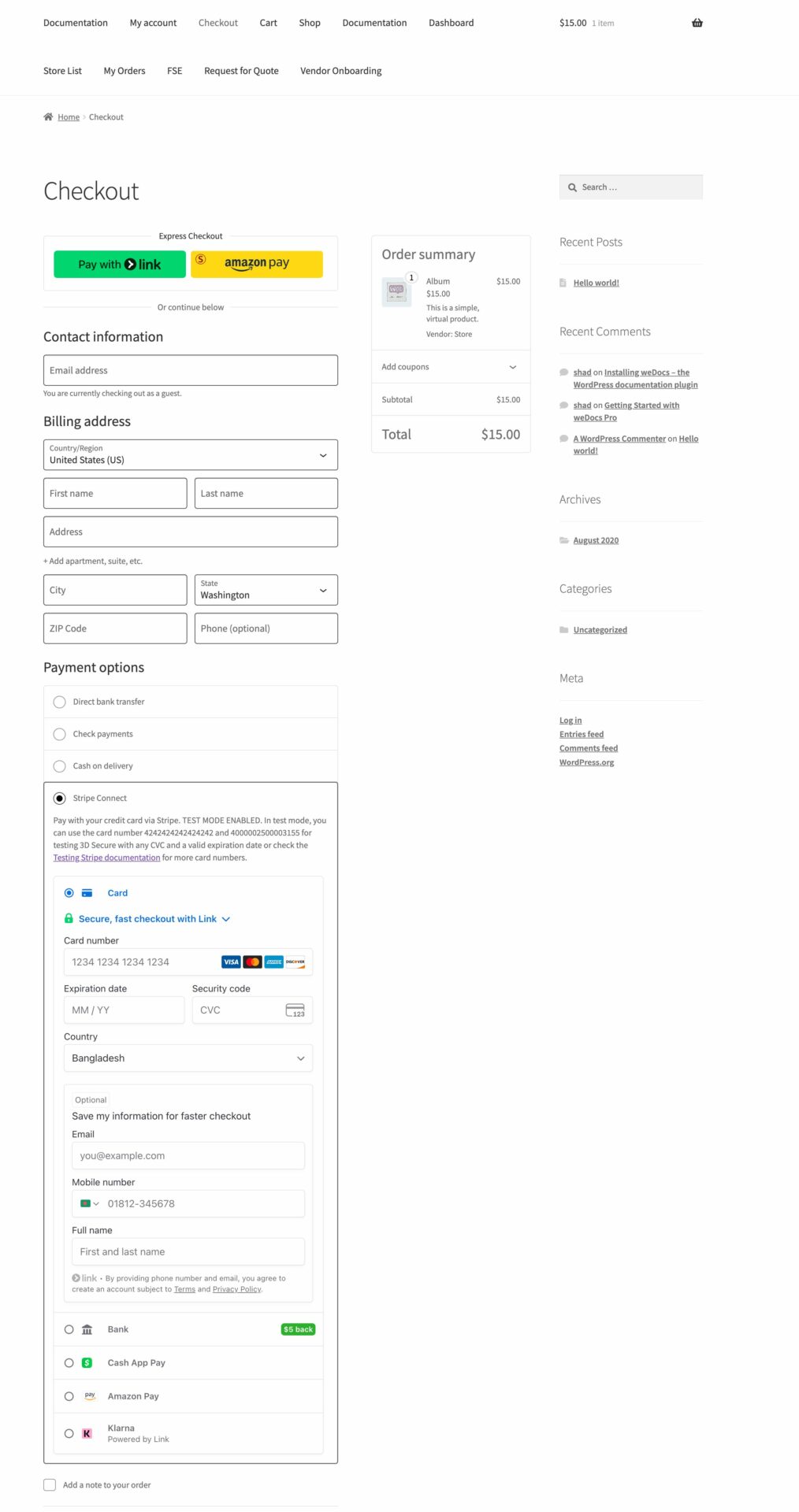Click the Card payment icon

pyautogui.click(x=87, y=893)
